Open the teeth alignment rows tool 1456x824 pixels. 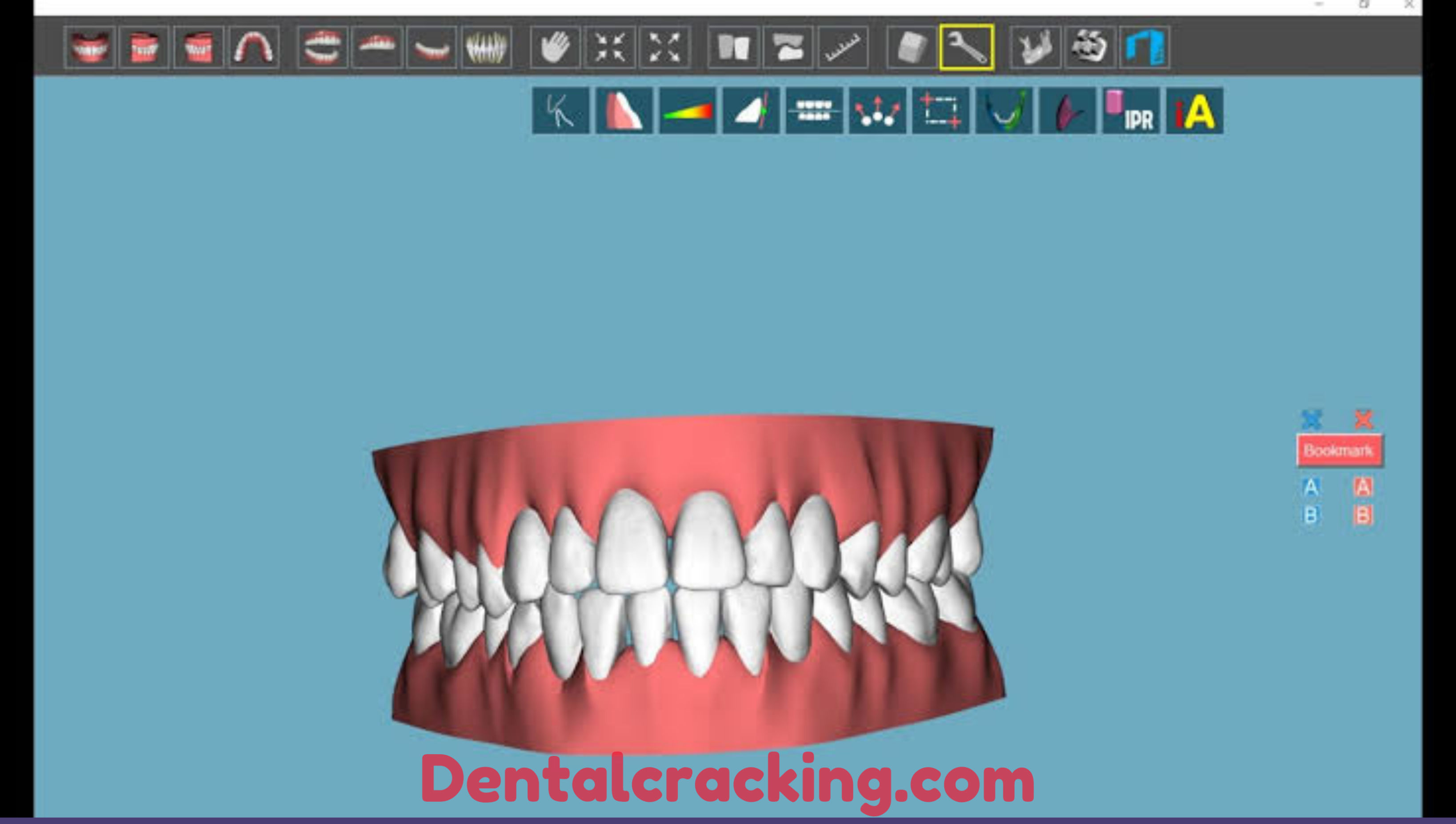pyautogui.click(x=814, y=111)
